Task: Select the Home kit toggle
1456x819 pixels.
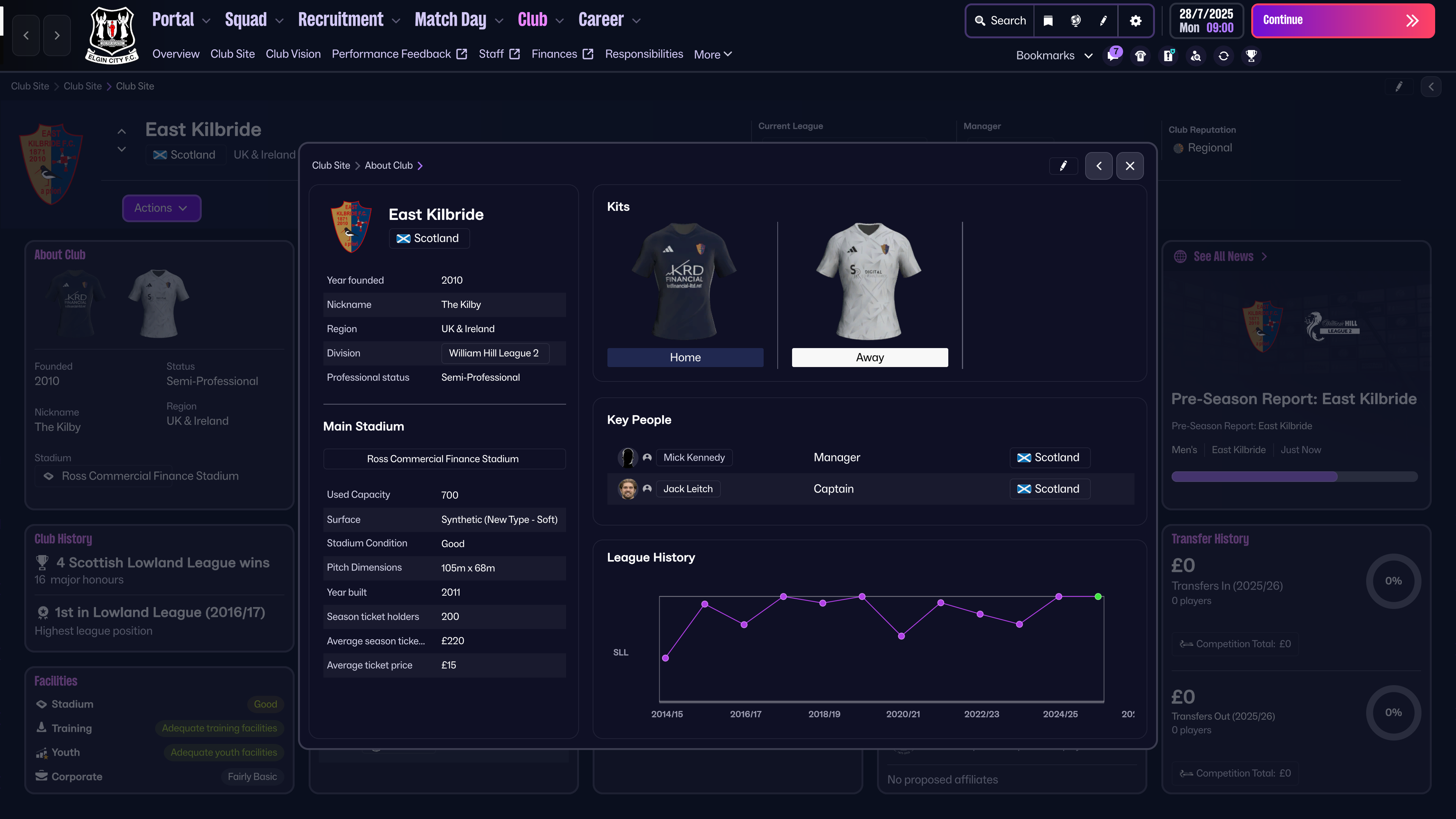Action: [685, 357]
